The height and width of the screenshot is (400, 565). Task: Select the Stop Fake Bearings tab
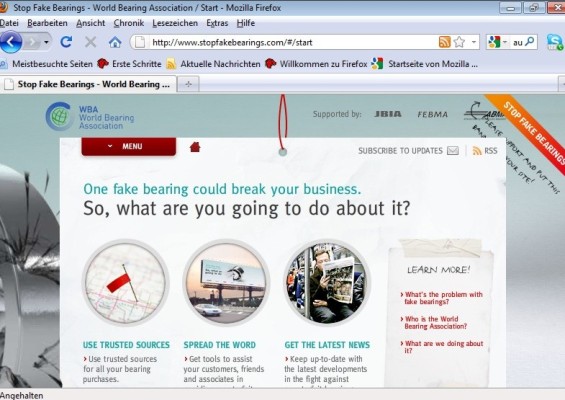(88, 84)
